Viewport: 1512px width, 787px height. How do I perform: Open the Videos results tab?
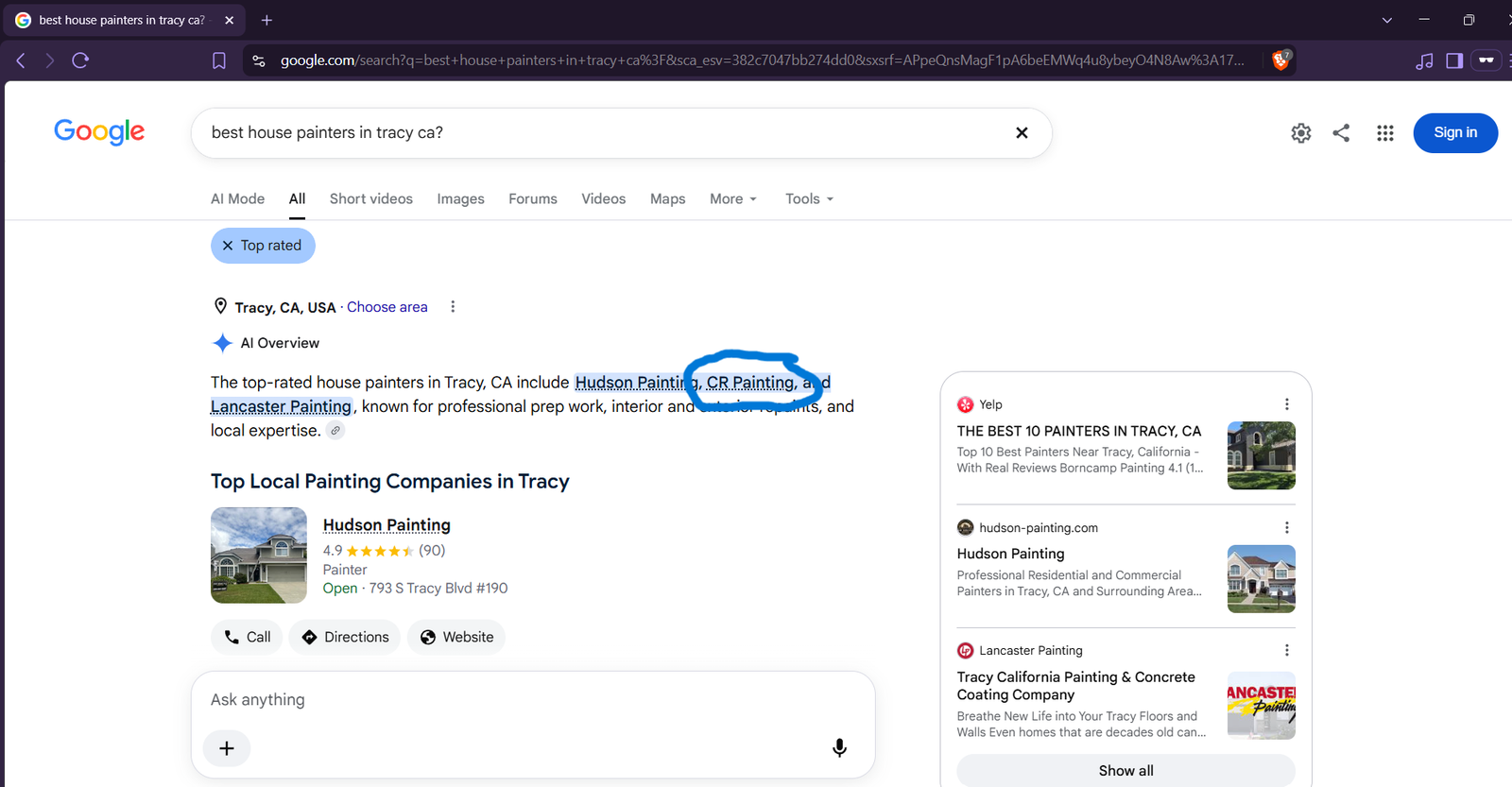603,199
